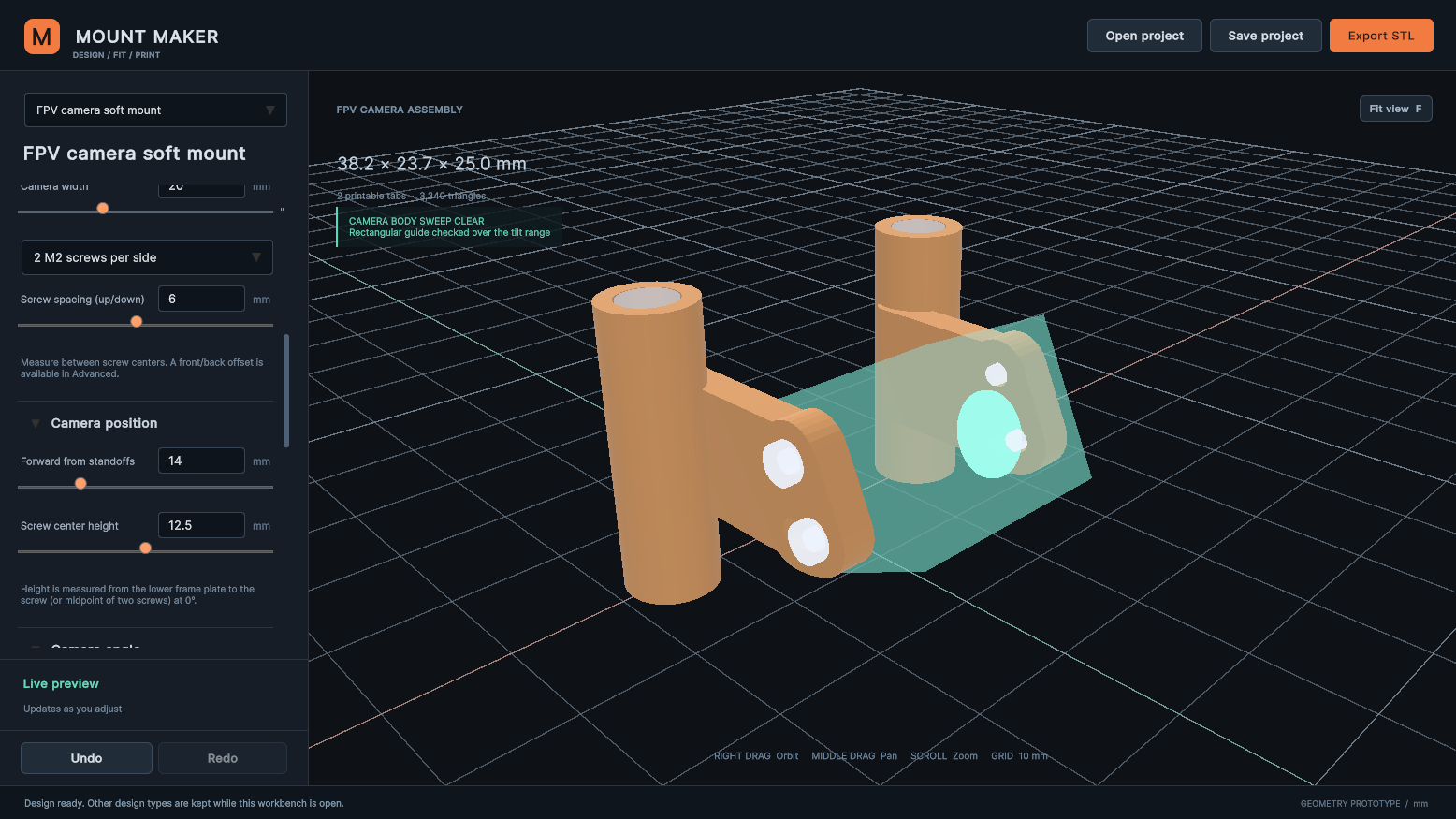The image size is (1456, 819).
Task: Click the Redo button
Action: coord(223,758)
